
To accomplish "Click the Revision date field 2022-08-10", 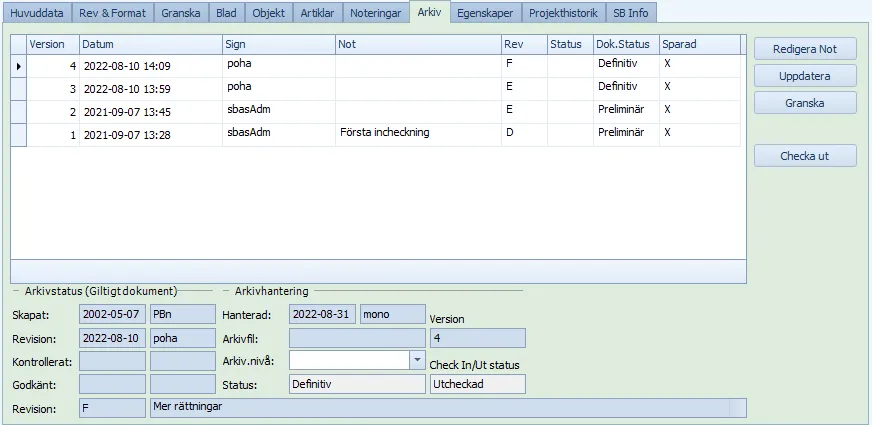I will coord(112,338).
